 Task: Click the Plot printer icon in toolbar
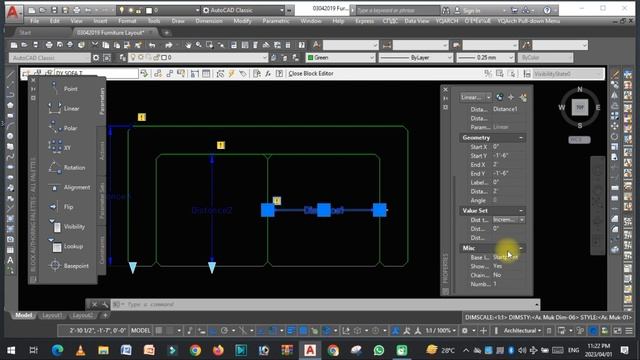[x=49, y=45]
